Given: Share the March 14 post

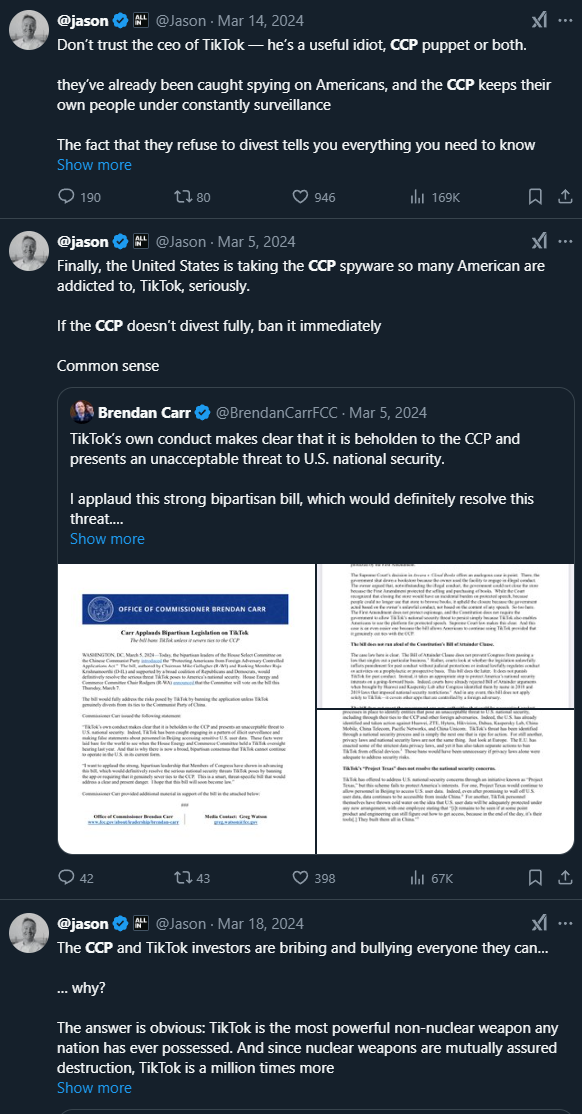Looking at the screenshot, I should point(565,197).
